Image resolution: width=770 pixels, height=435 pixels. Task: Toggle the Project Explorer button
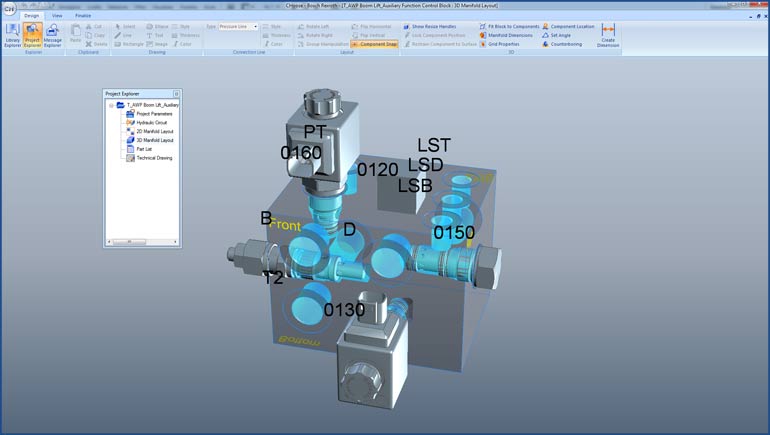[x=32, y=35]
